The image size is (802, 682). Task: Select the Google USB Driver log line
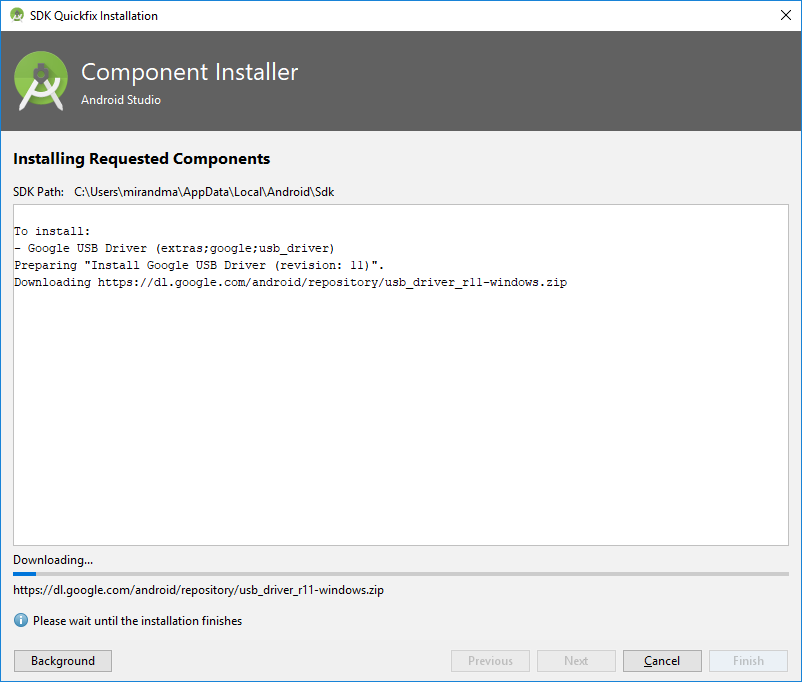(174, 248)
